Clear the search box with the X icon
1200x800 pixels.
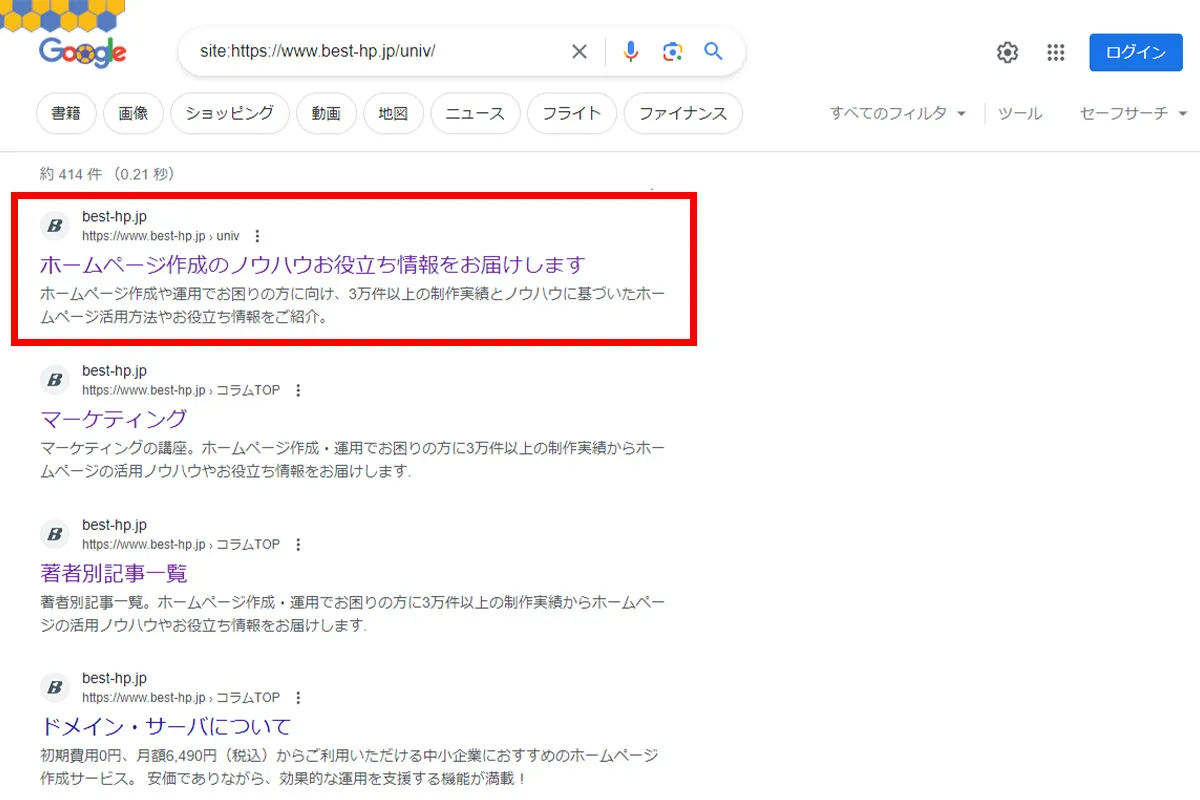tap(579, 51)
